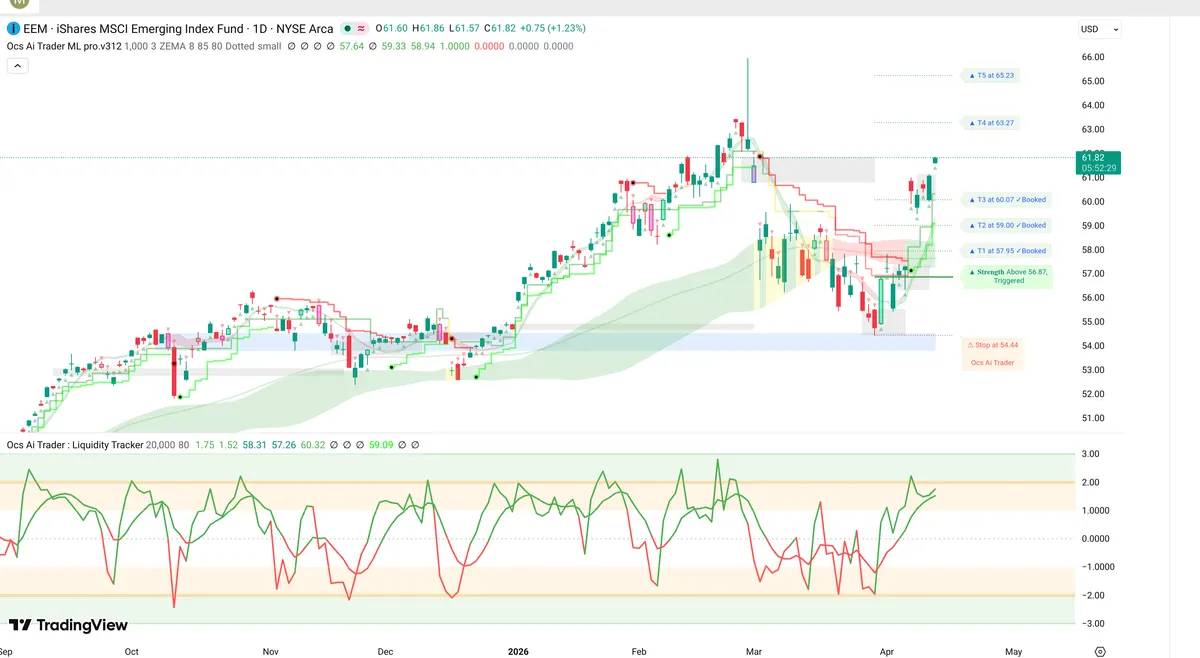The height and width of the screenshot is (658, 1200).
Task: Click the T4 at 63.27 target label
Action: (990, 123)
